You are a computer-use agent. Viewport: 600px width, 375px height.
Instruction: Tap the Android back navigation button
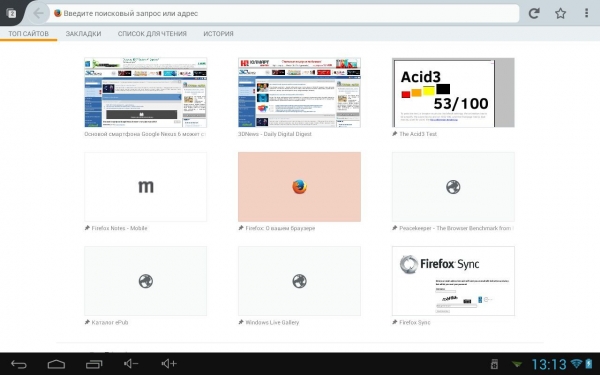click(19, 364)
